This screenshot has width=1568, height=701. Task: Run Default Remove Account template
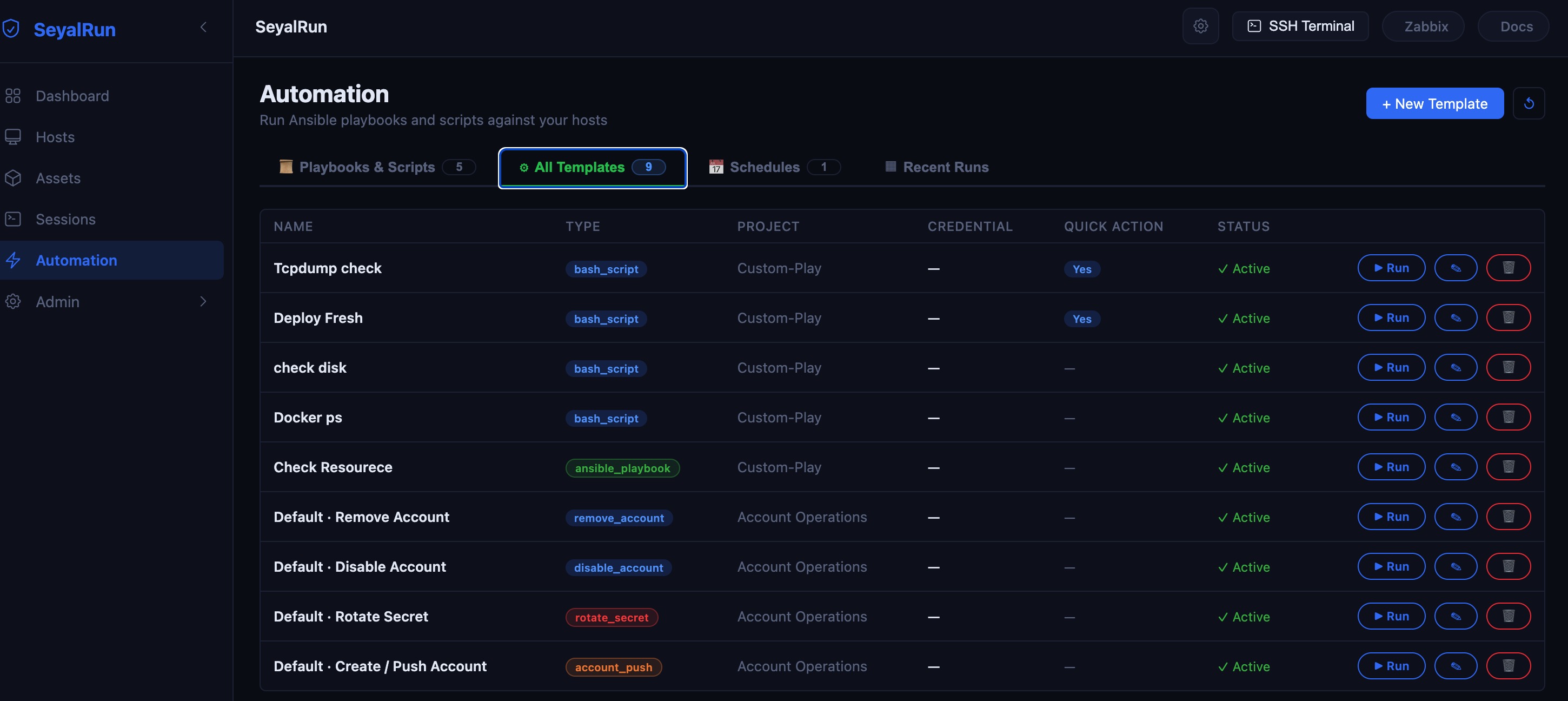(1392, 517)
